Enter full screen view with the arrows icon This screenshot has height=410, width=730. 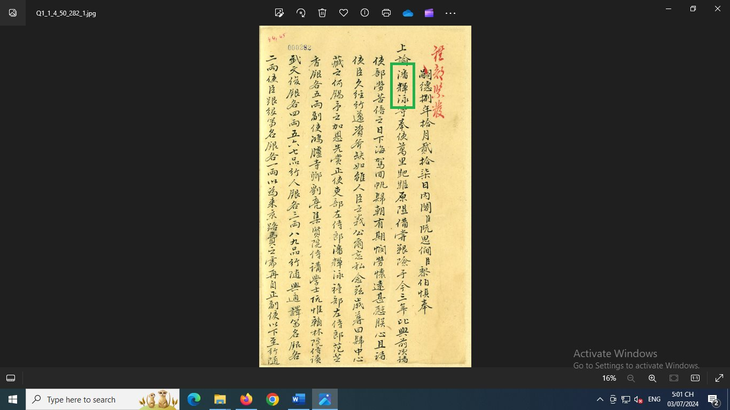[718, 378]
